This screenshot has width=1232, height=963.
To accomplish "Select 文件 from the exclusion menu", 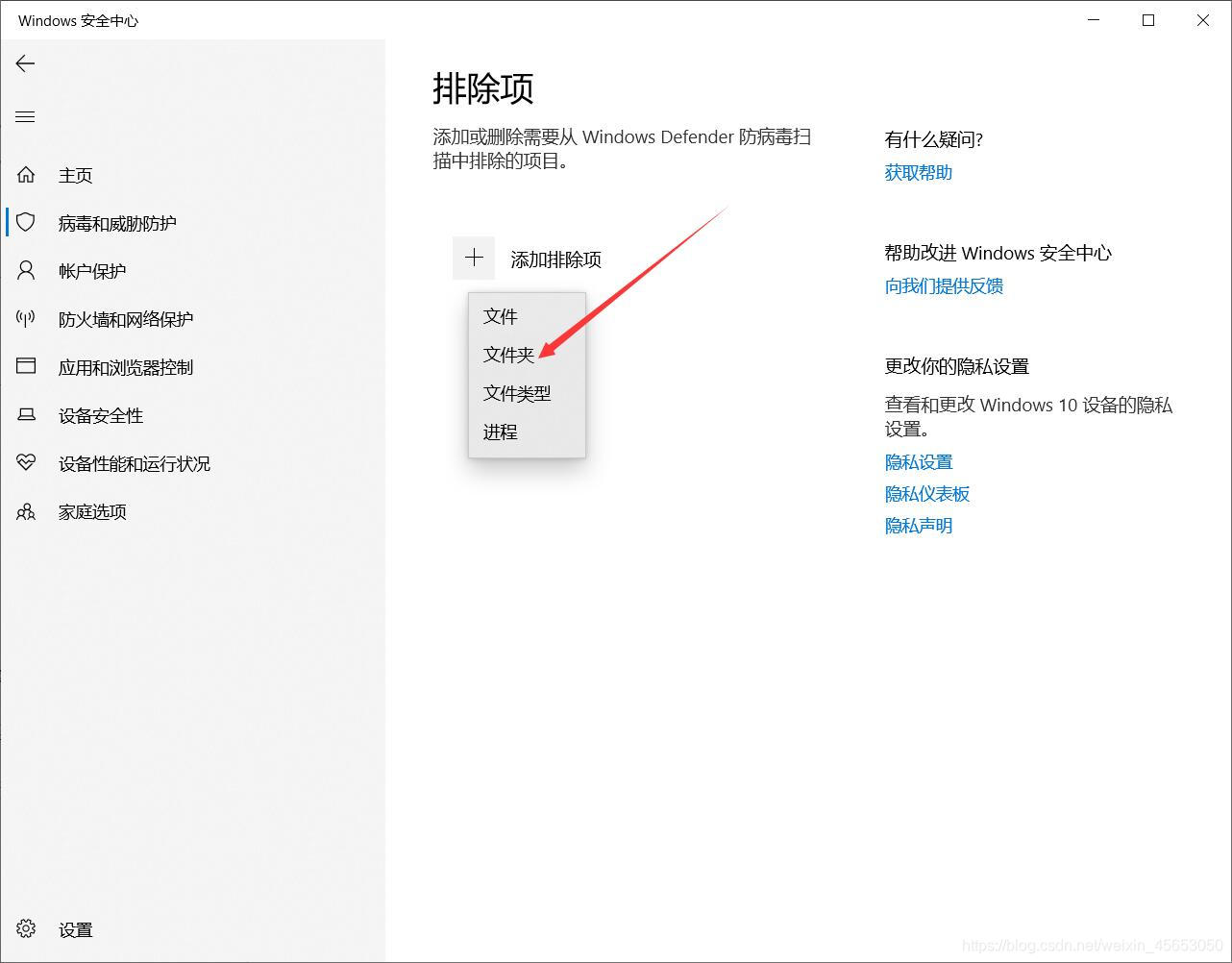I will (527, 316).
